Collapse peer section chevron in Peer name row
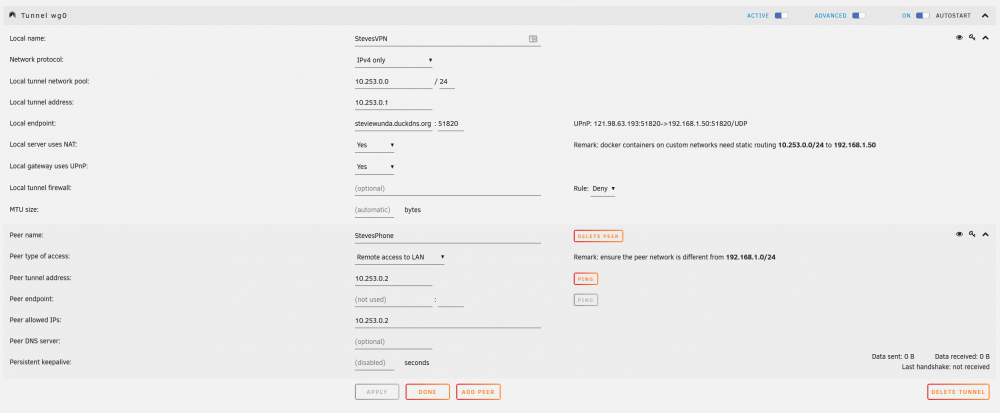1000x413 pixels. [985, 235]
